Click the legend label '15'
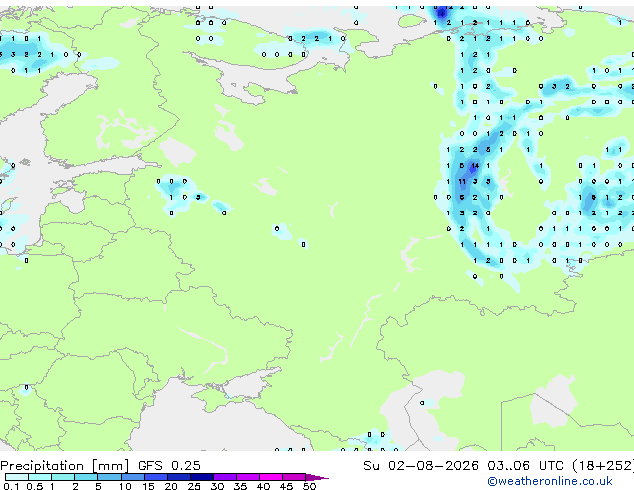The width and height of the screenshot is (634, 490). tap(148, 486)
